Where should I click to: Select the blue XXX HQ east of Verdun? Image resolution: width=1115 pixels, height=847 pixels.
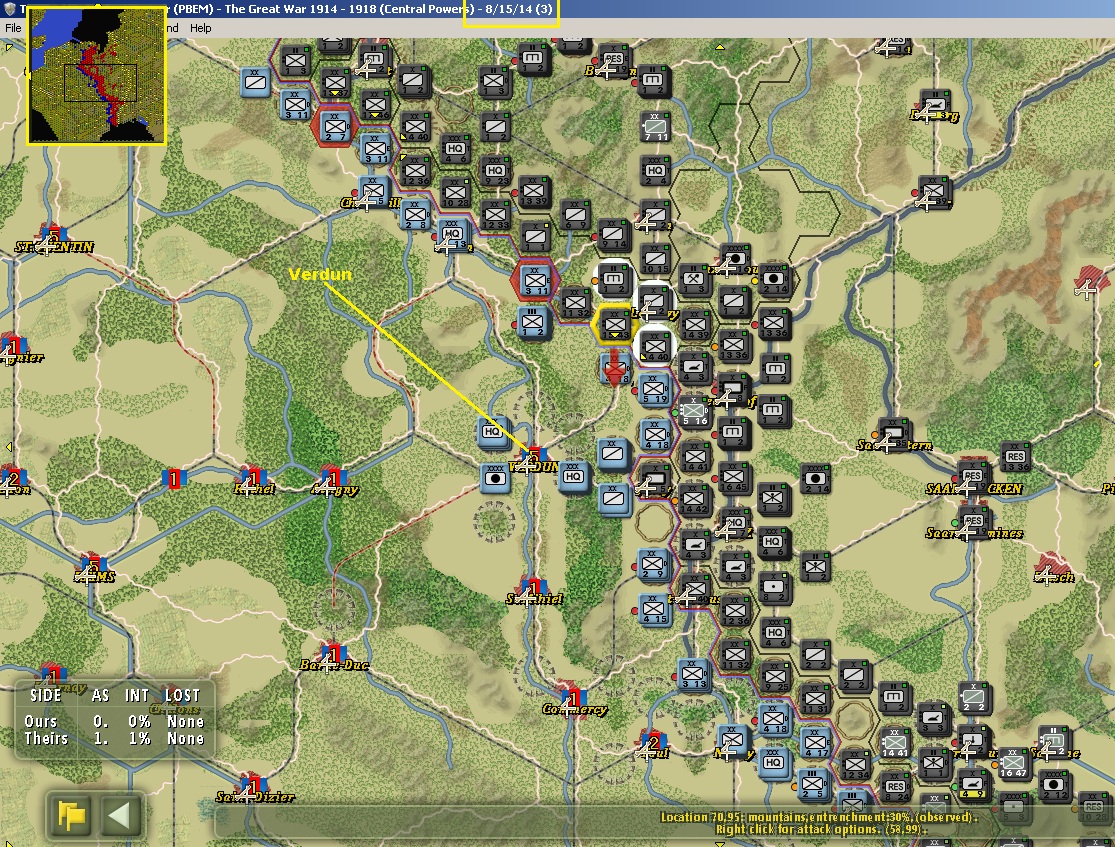(x=575, y=476)
